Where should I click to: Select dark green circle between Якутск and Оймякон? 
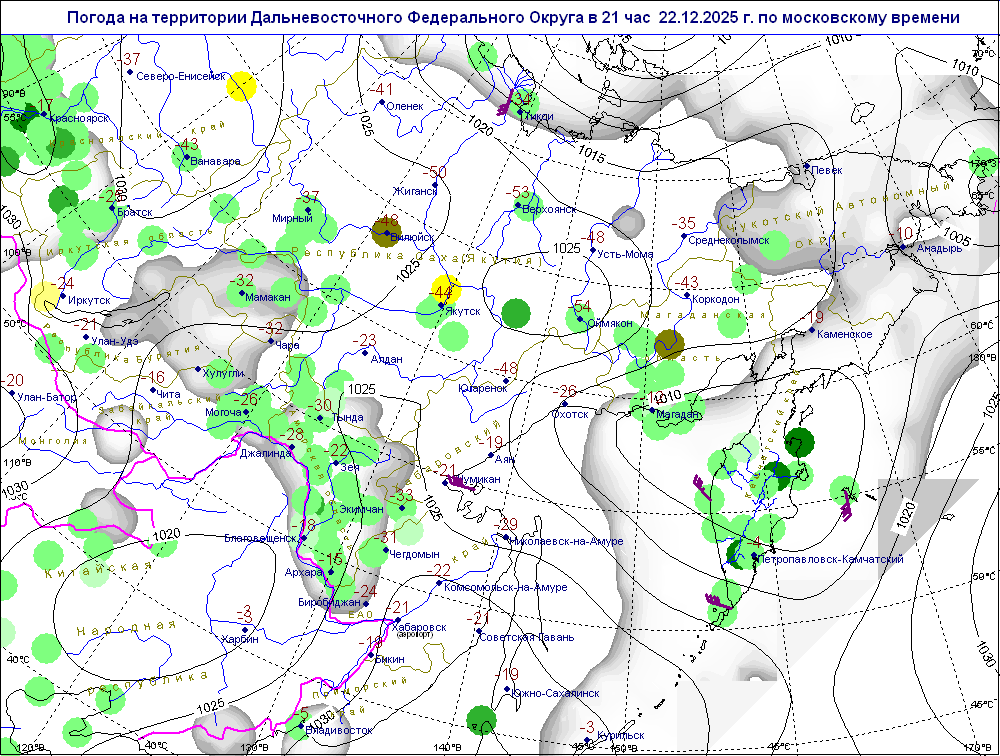515,313
